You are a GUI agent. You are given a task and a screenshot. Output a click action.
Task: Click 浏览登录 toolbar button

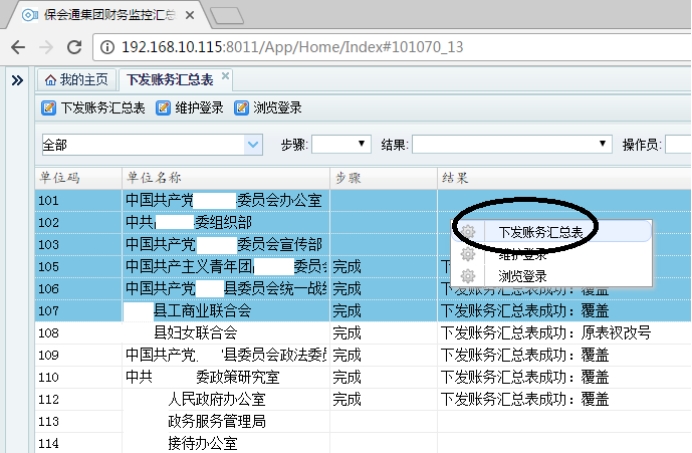click(x=268, y=108)
